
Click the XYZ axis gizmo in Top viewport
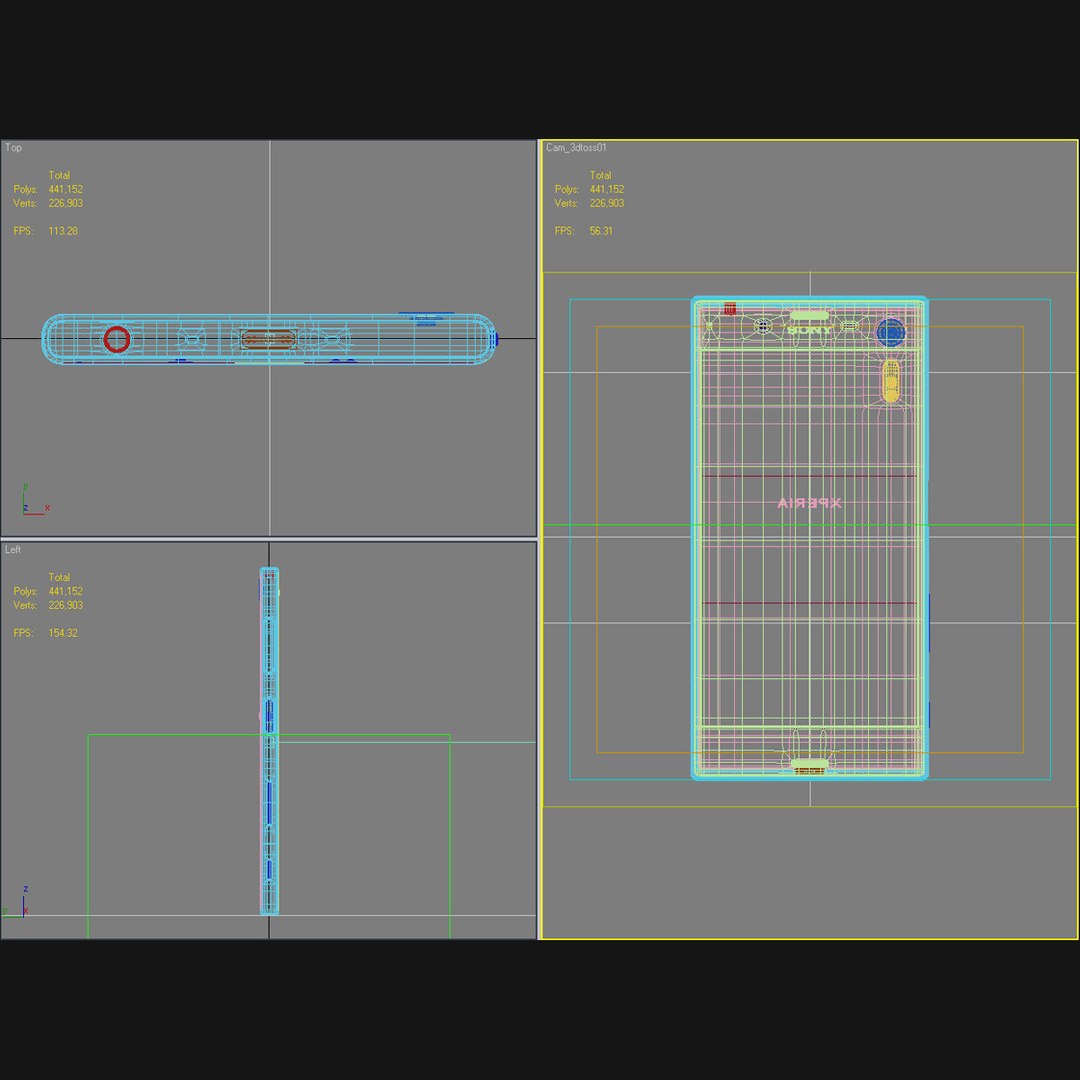tap(35, 499)
